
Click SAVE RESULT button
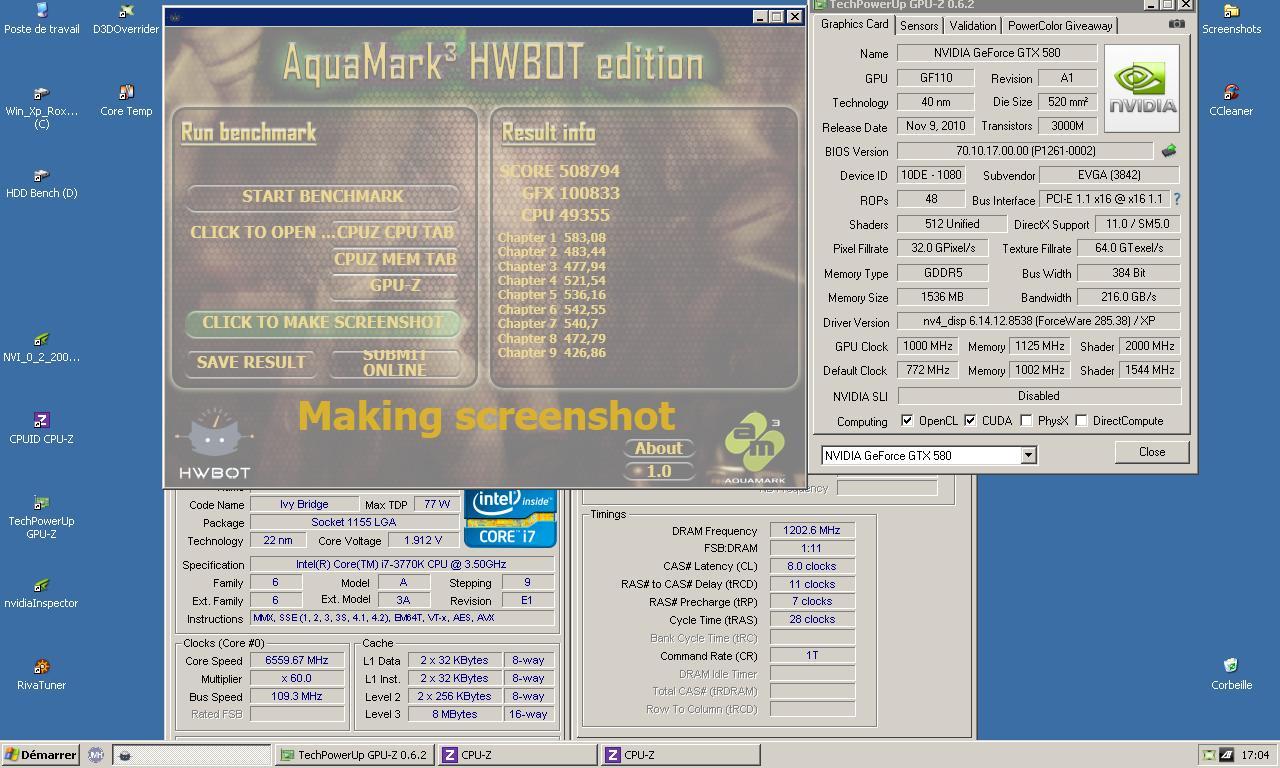pyautogui.click(x=251, y=362)
